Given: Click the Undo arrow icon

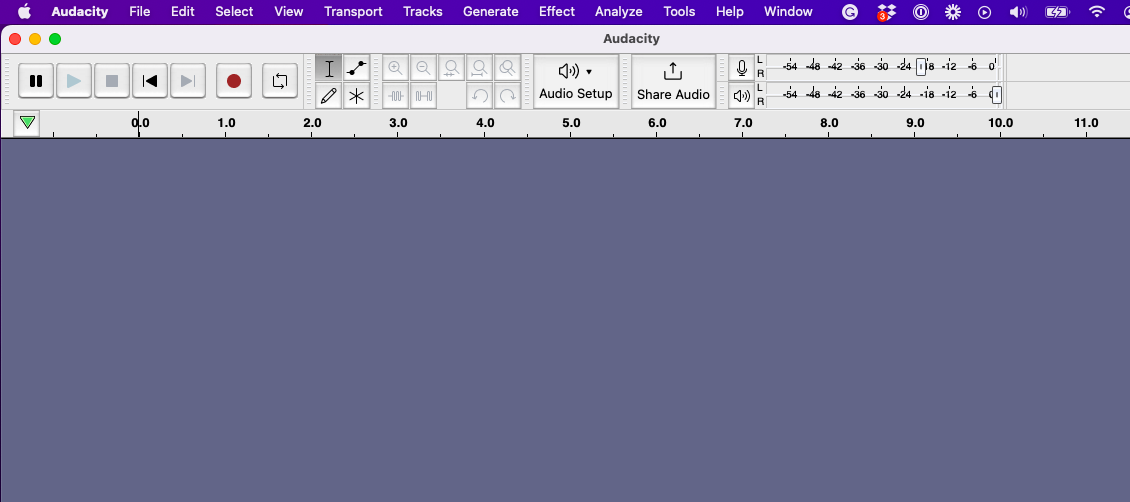Looking at the screenshot, I should tap(479, 95).
